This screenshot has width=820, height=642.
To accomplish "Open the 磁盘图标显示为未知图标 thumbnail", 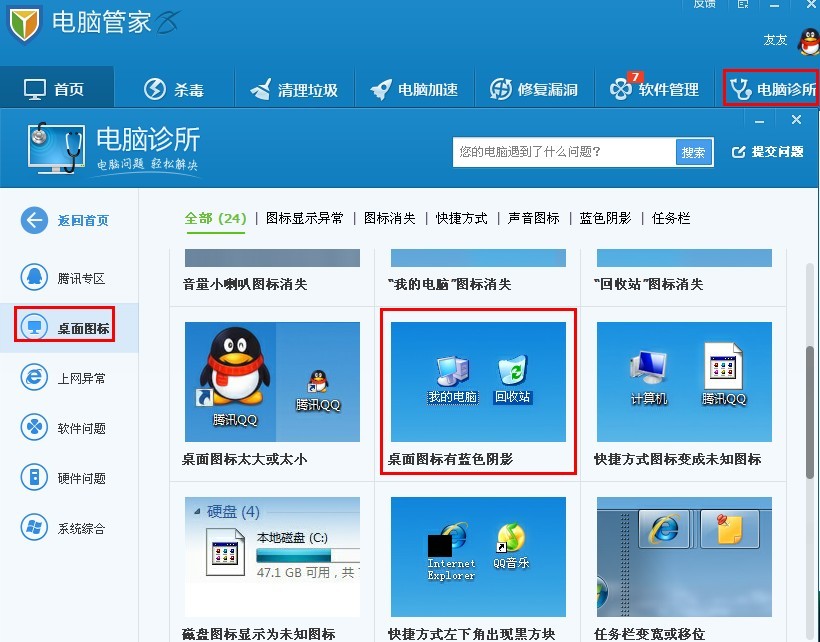I will (272, 557).
